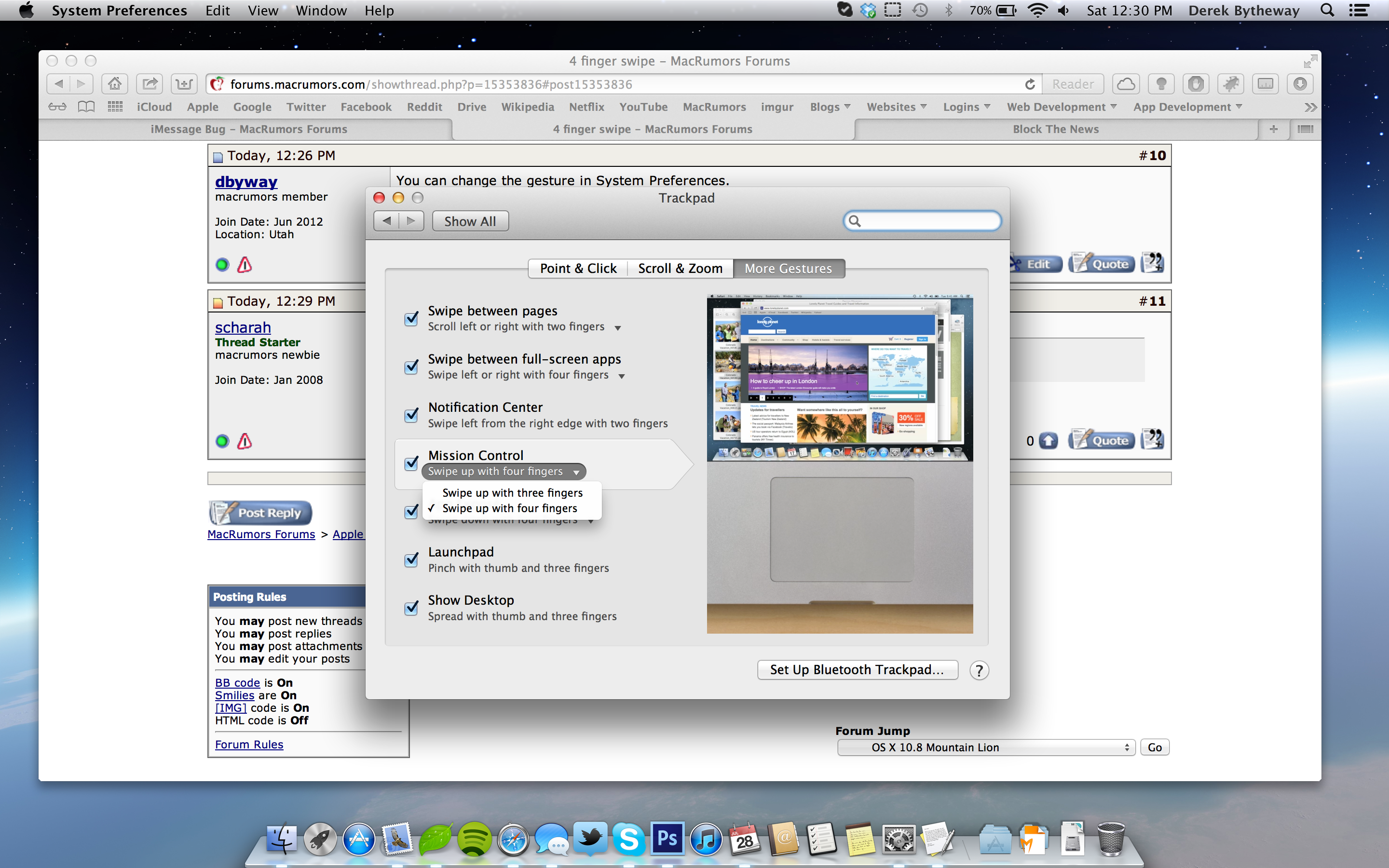Switch to Block The News Safari tab
This screenshot has width=1389, height=868.
point(1056,129)
